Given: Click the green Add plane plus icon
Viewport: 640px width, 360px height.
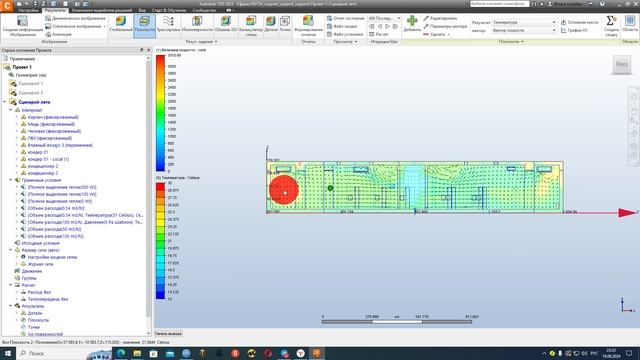Looking at the screenshot, I should [x=412, y=21].
